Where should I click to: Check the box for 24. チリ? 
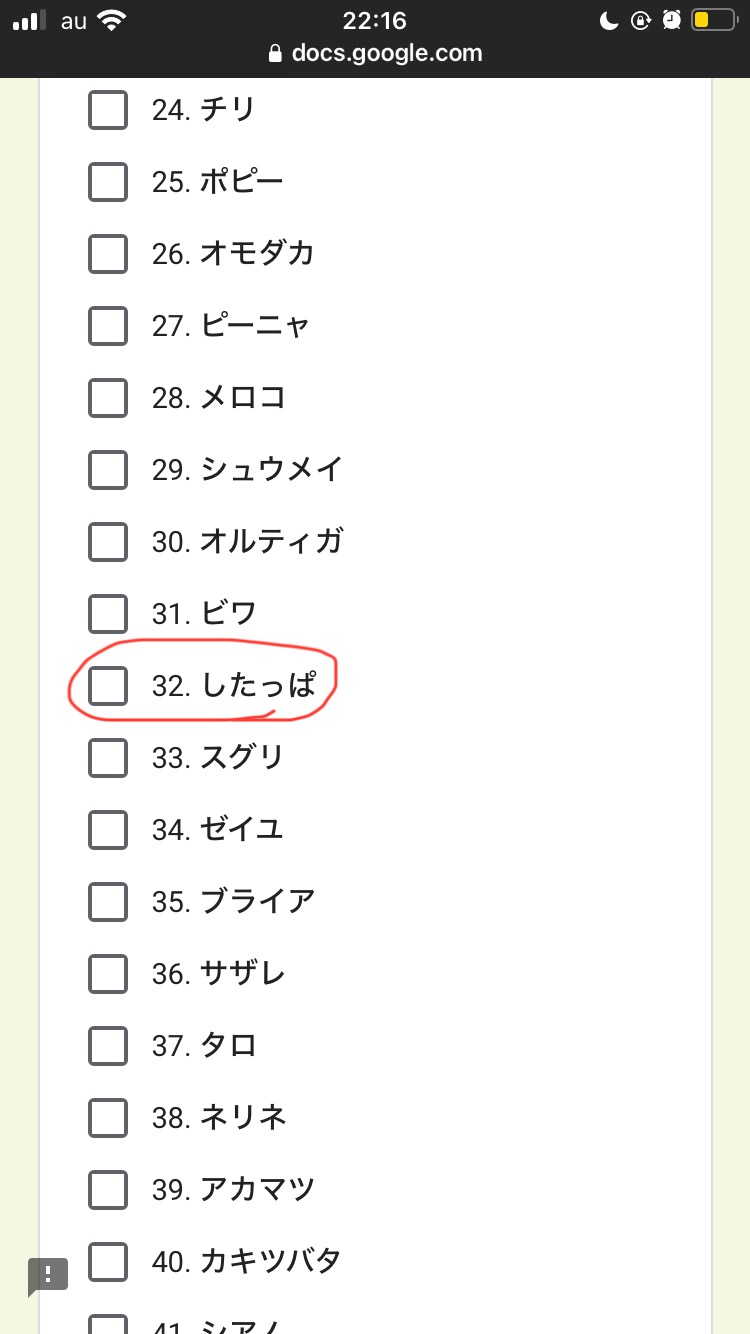click(108, 109)
